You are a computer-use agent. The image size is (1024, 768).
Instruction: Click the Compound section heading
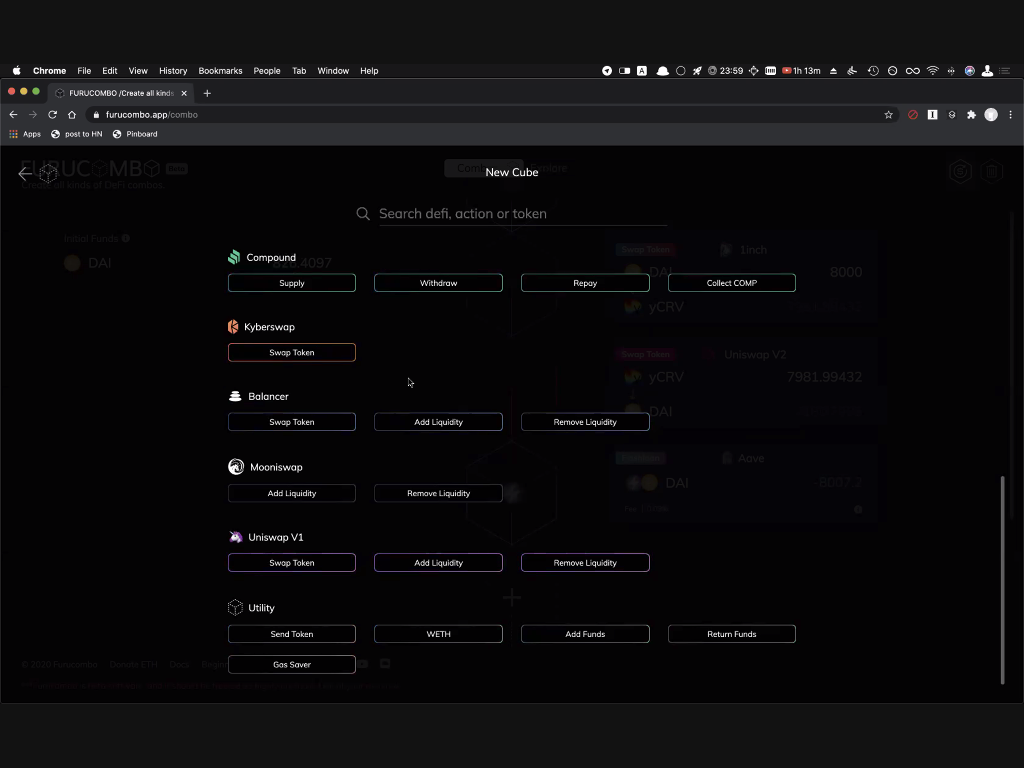(x=271, y=257)
